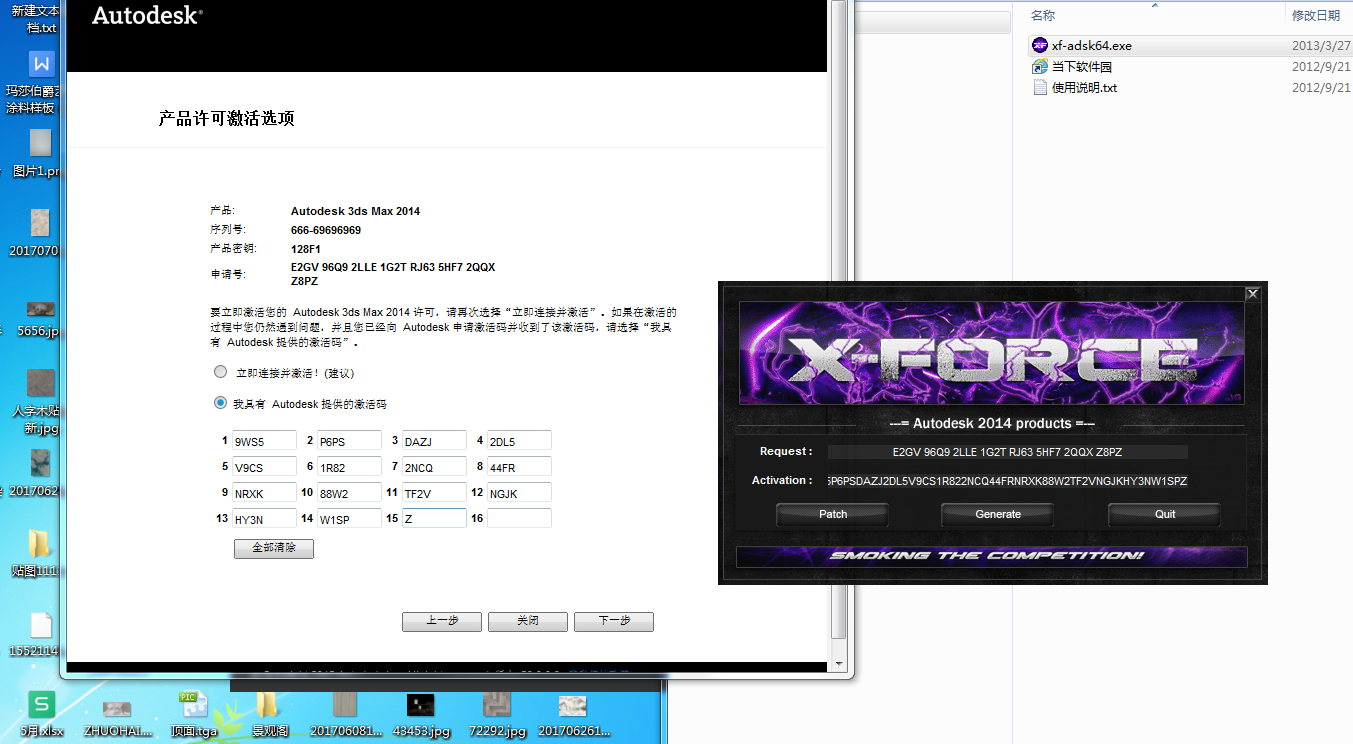Select the 5月.xlsx spreadsheet desktop icon

click(41, 704)
